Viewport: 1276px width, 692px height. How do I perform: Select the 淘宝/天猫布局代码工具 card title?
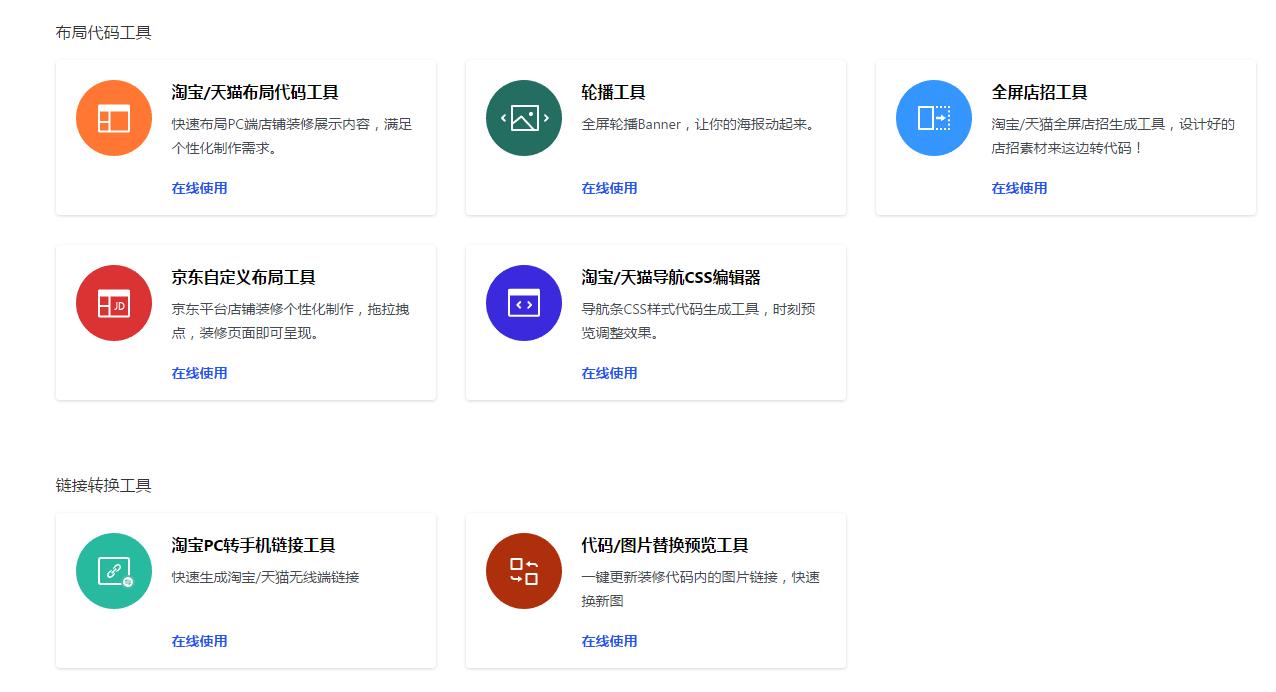coord(255,92)
